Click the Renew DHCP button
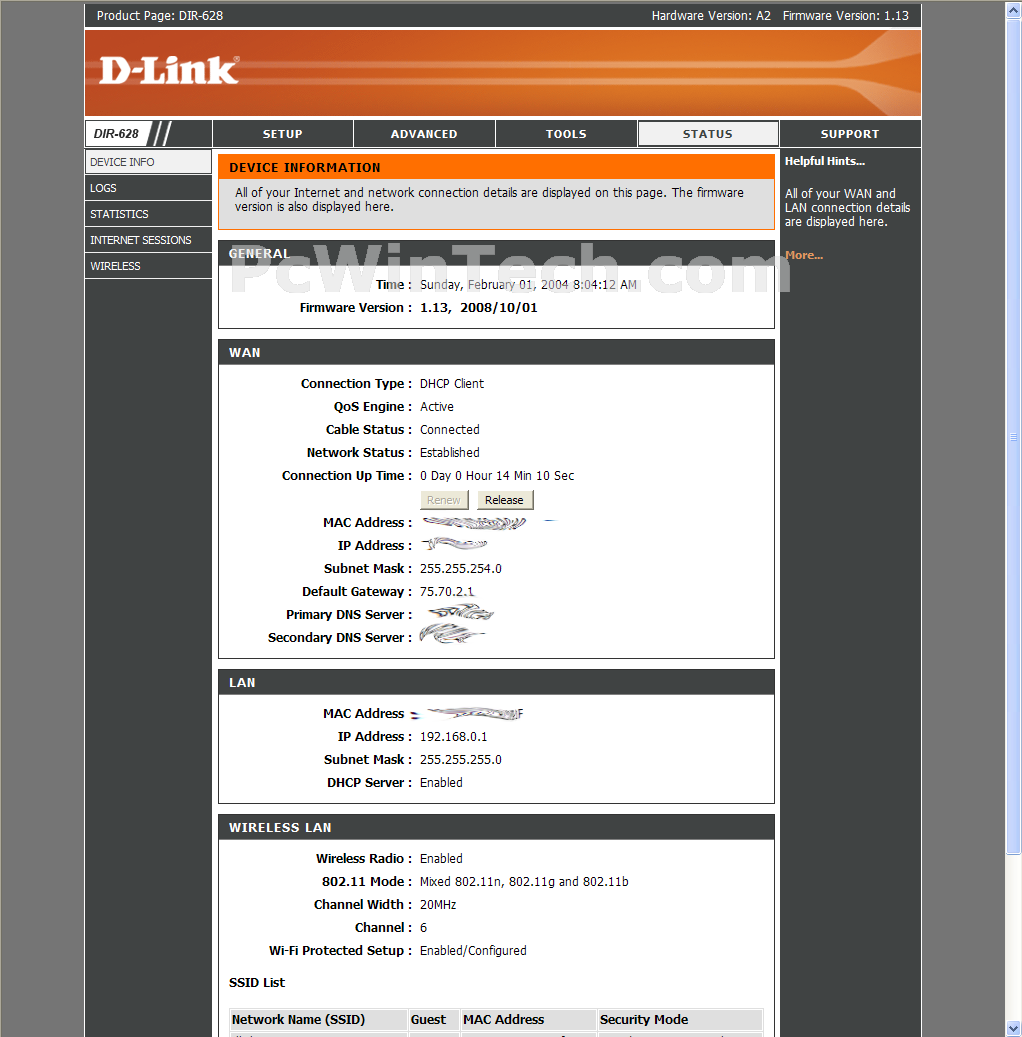 coord(444,500)
